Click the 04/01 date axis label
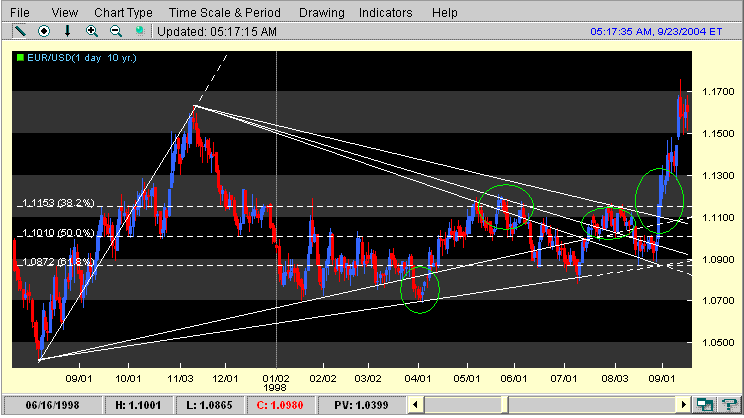 click(418, 379)
